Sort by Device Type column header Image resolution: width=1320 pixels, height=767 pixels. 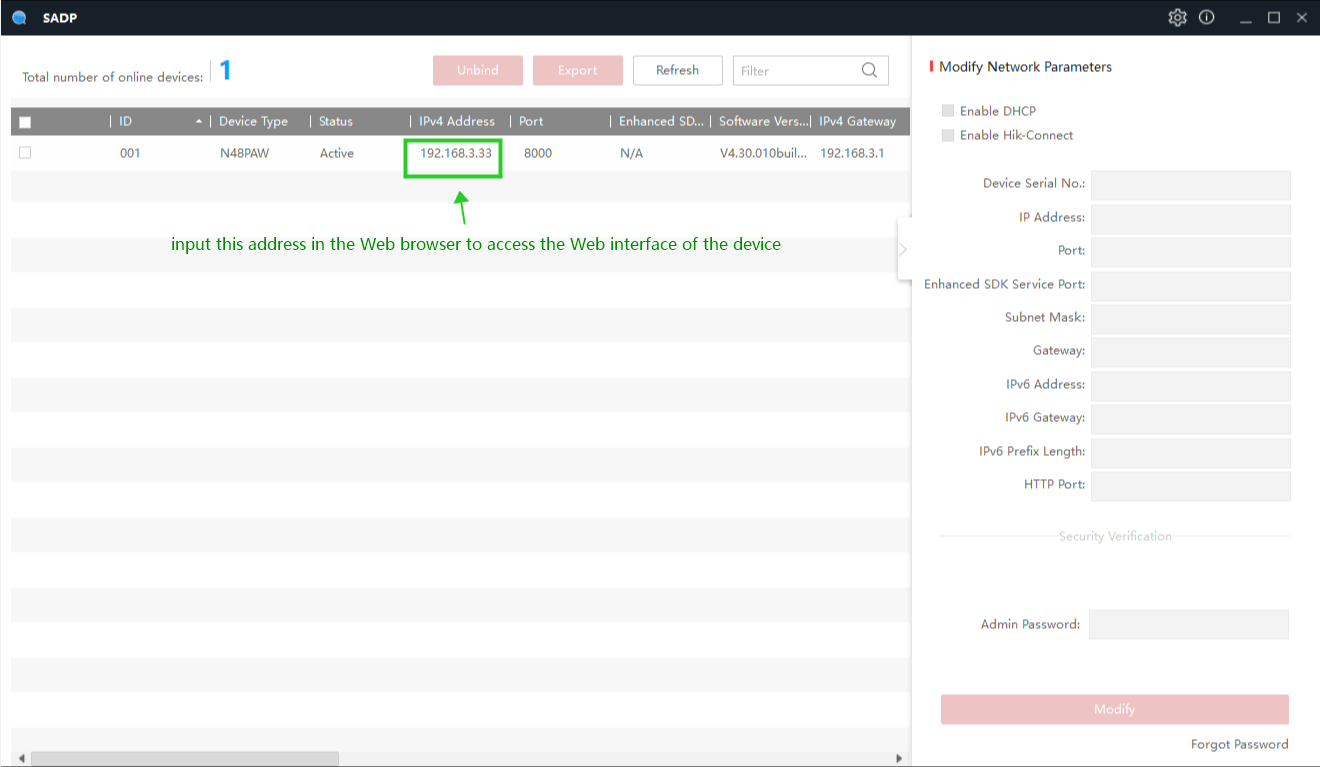[x=253, y=121]
